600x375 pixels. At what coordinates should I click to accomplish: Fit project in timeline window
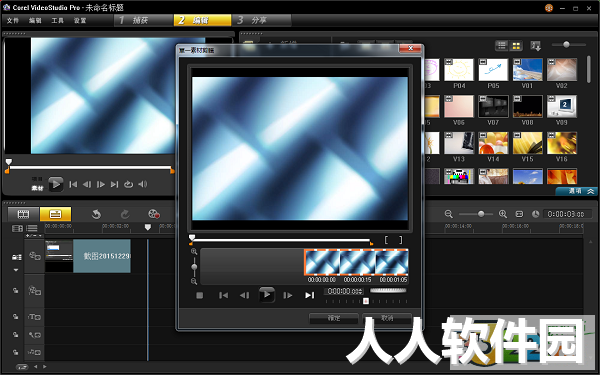(519, 214)
